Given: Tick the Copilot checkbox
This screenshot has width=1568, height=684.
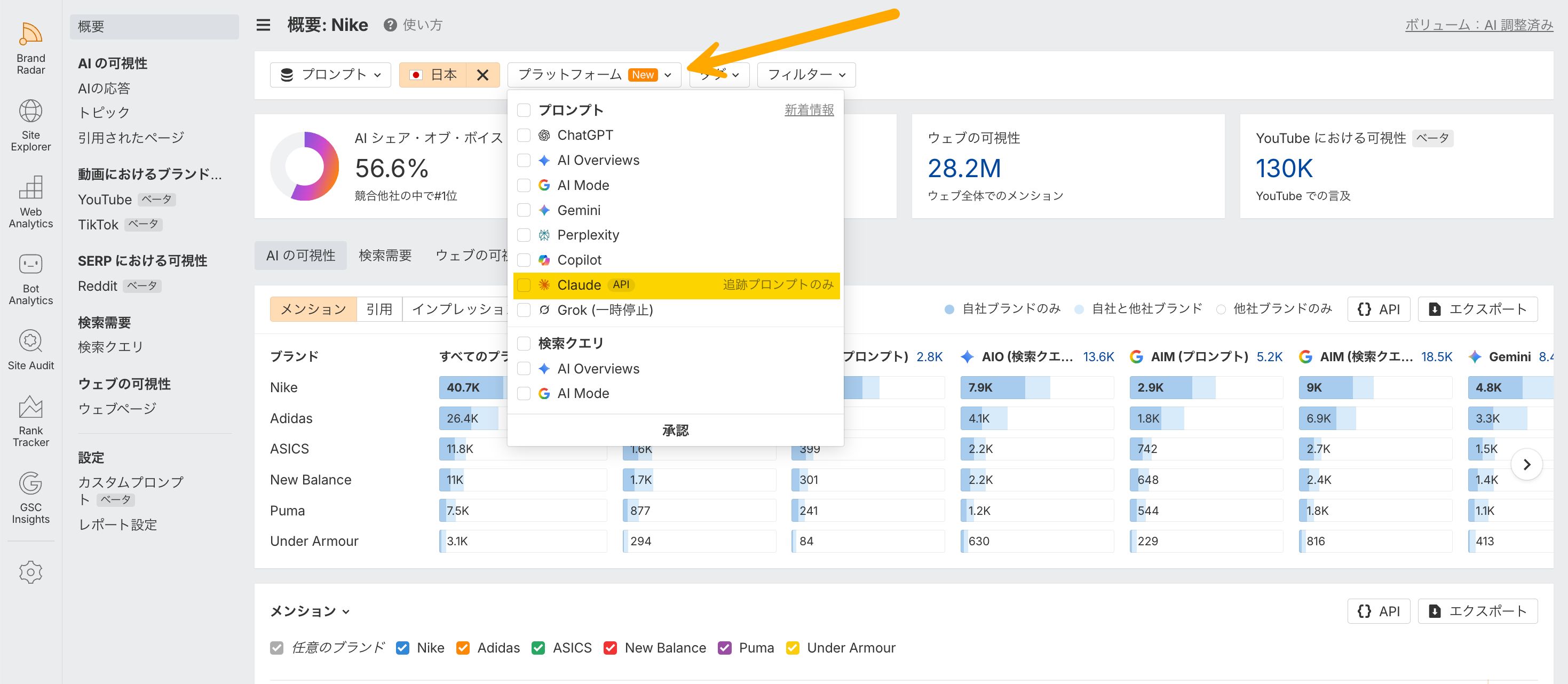Looking at the screenshot, I should (x=524, y=260).
